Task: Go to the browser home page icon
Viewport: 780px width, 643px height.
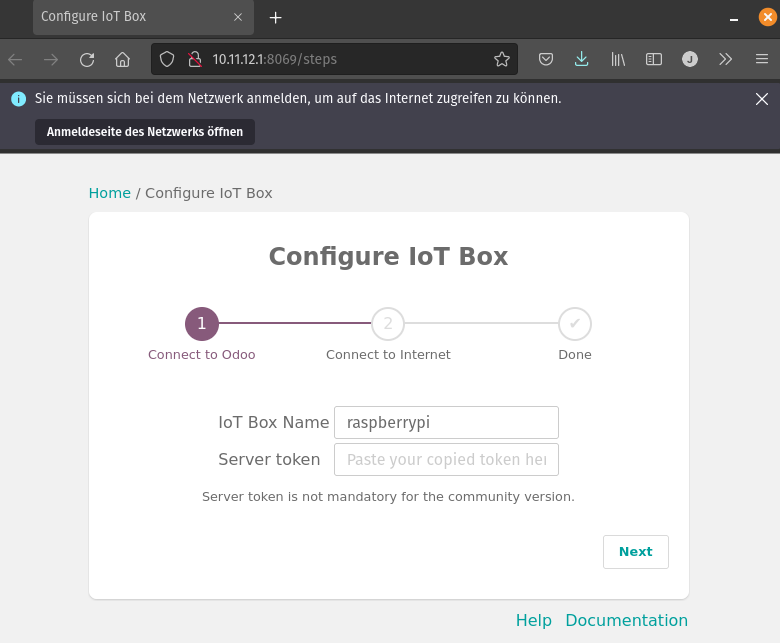Action: [122, 60]
